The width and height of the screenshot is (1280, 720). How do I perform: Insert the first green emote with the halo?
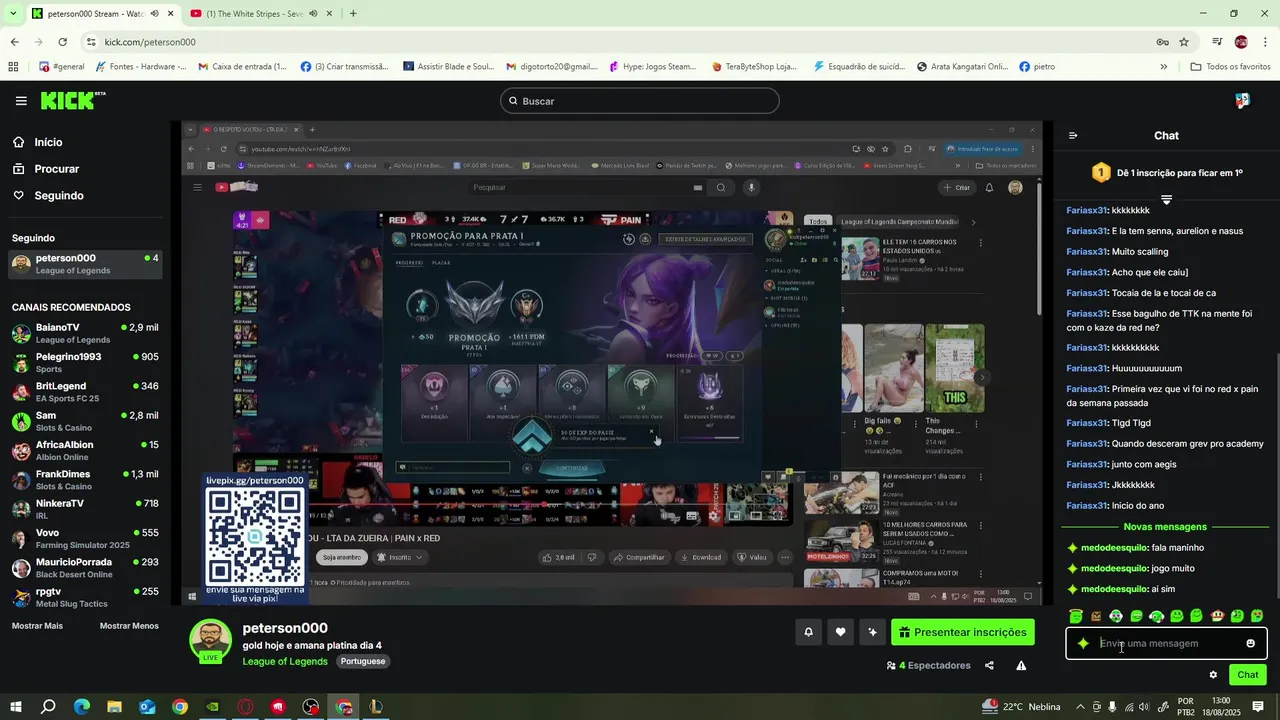click(1075, 616)
